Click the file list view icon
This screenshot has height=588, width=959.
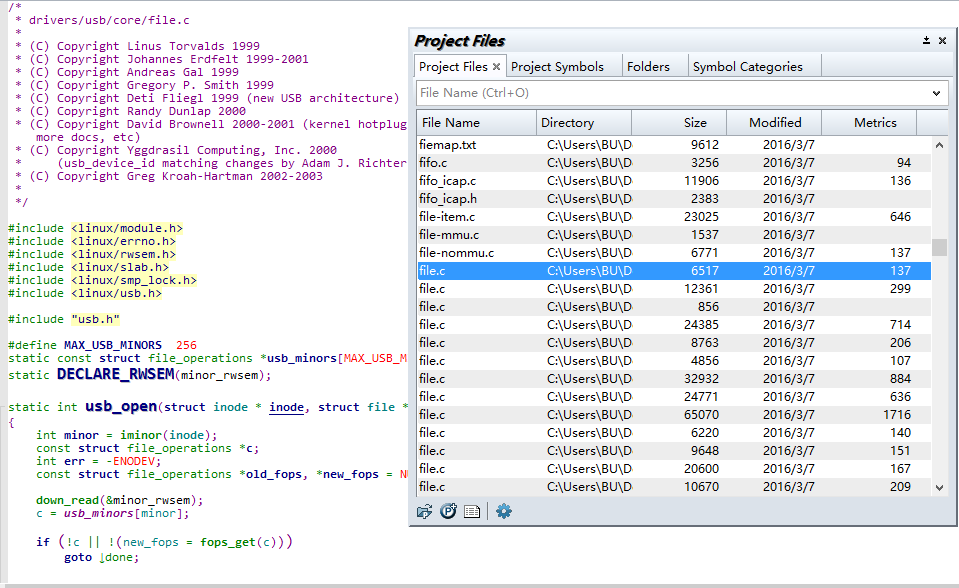click(472, 511)
